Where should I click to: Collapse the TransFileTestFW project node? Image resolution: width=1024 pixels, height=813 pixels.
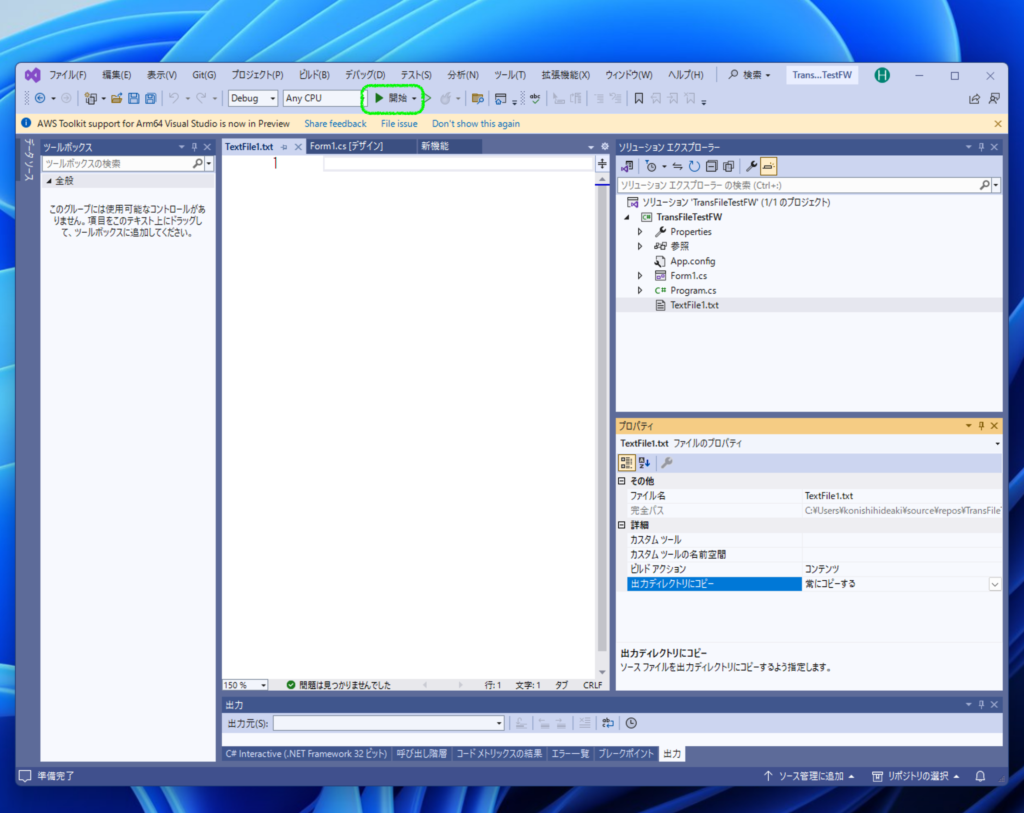click(627, 217)
